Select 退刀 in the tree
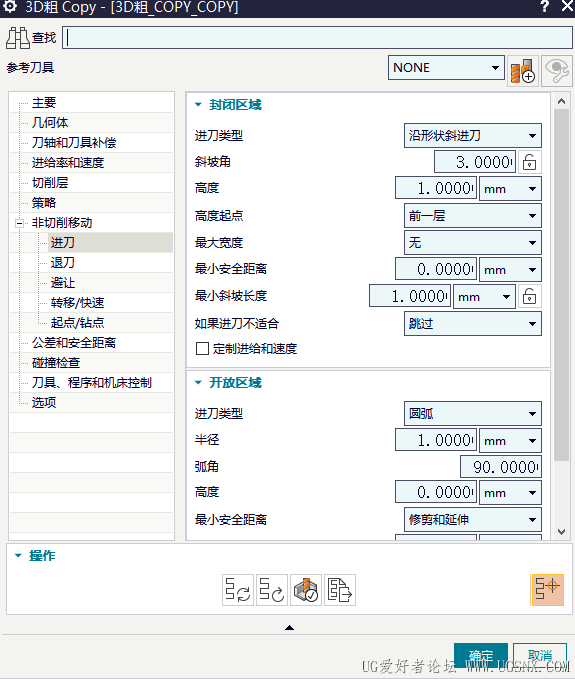 tap(63, 262)
